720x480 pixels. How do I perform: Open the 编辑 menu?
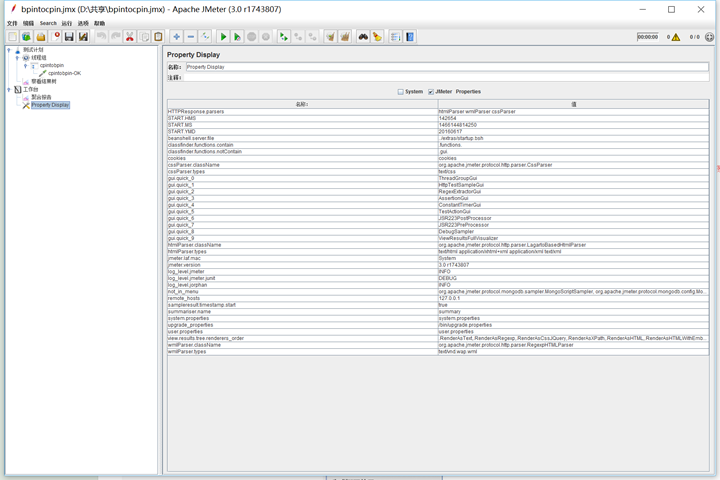[x=28, y=23]
